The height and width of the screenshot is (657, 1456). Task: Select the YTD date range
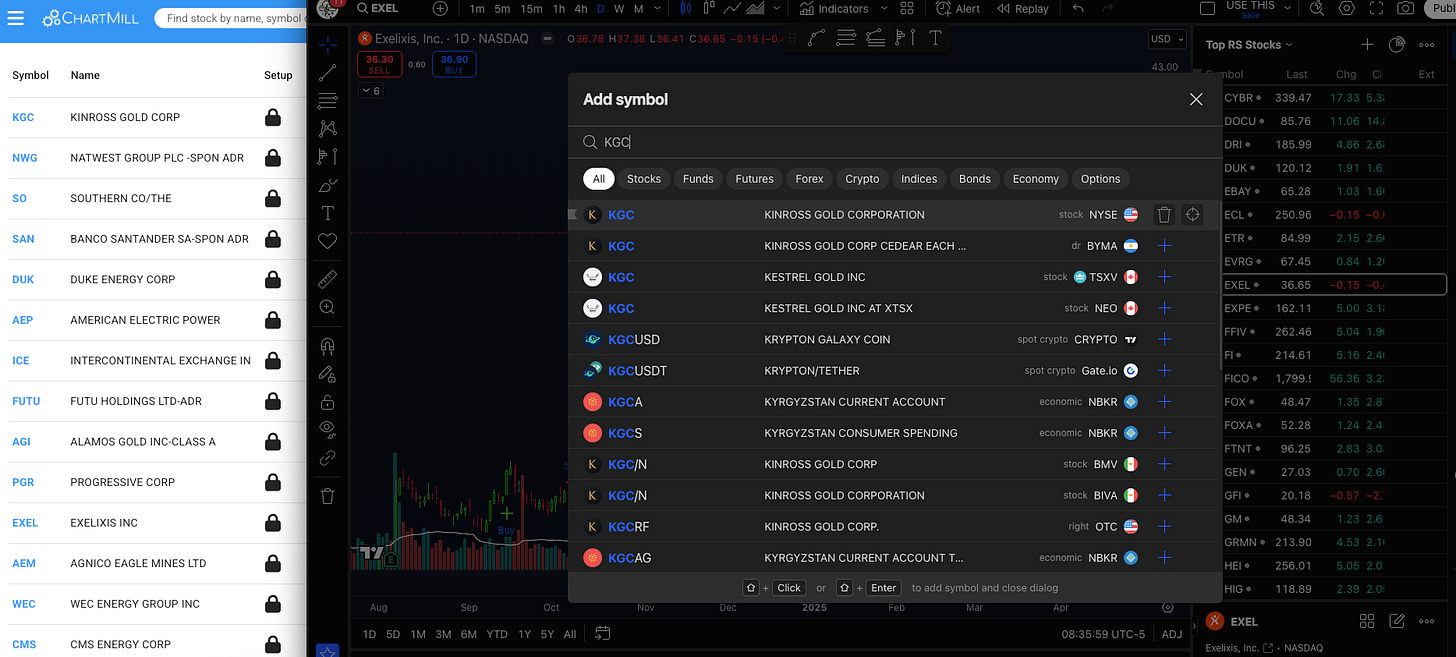[x=497, y=634]
